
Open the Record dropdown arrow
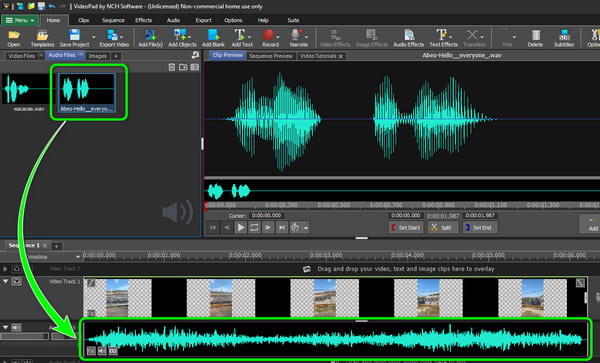click(278, 37)
